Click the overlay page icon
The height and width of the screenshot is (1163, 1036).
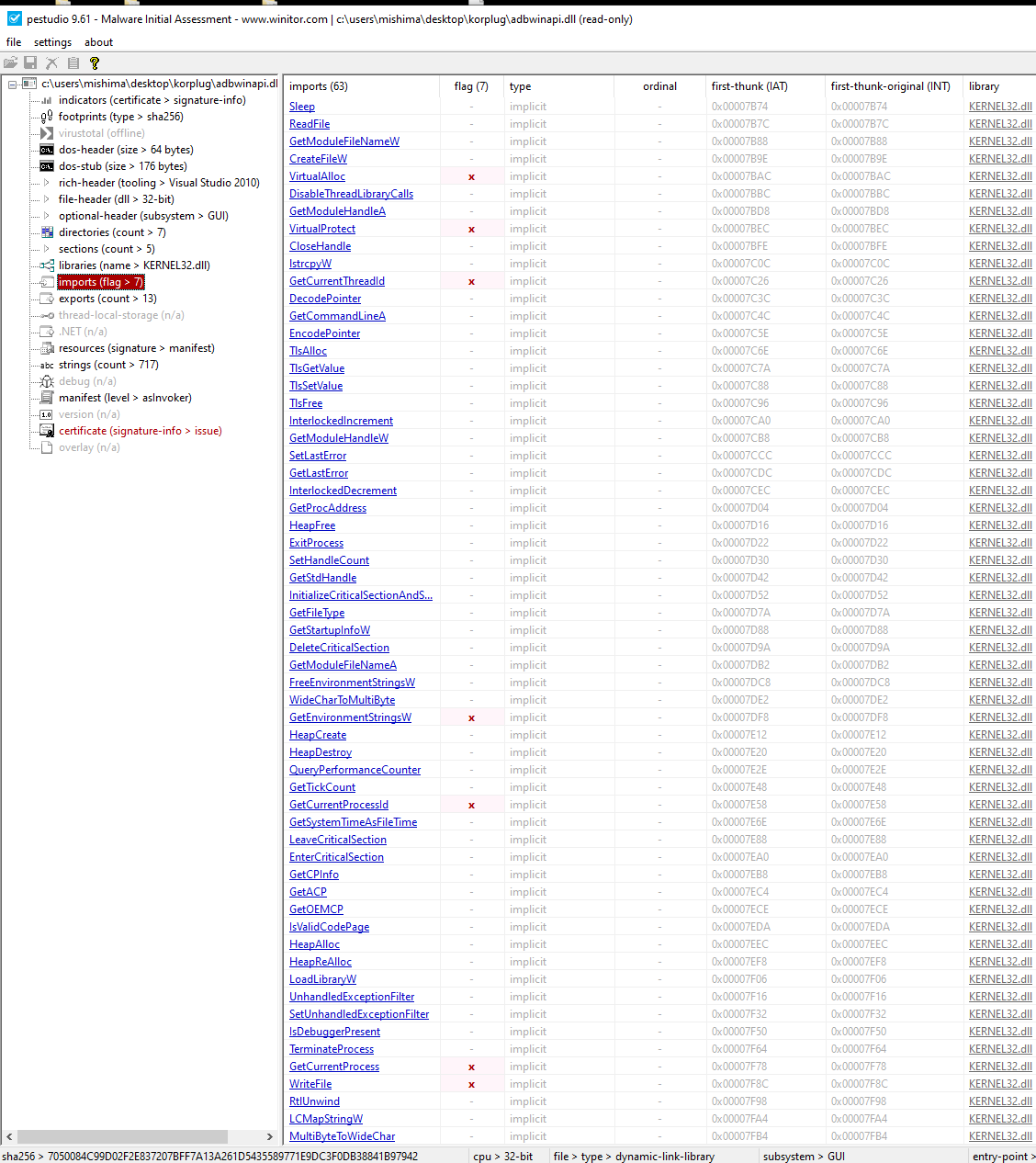coord(47,447)
